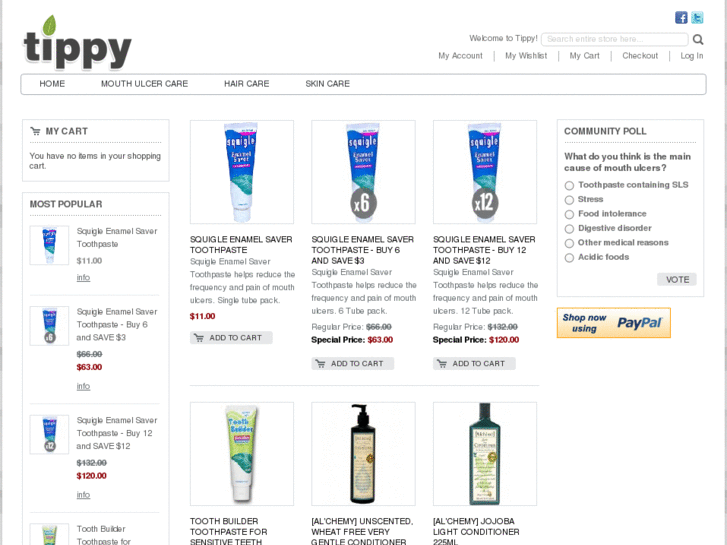Click the x6 toothpaste product image
This screenshot has width=727, height=545.
point(363,172)
